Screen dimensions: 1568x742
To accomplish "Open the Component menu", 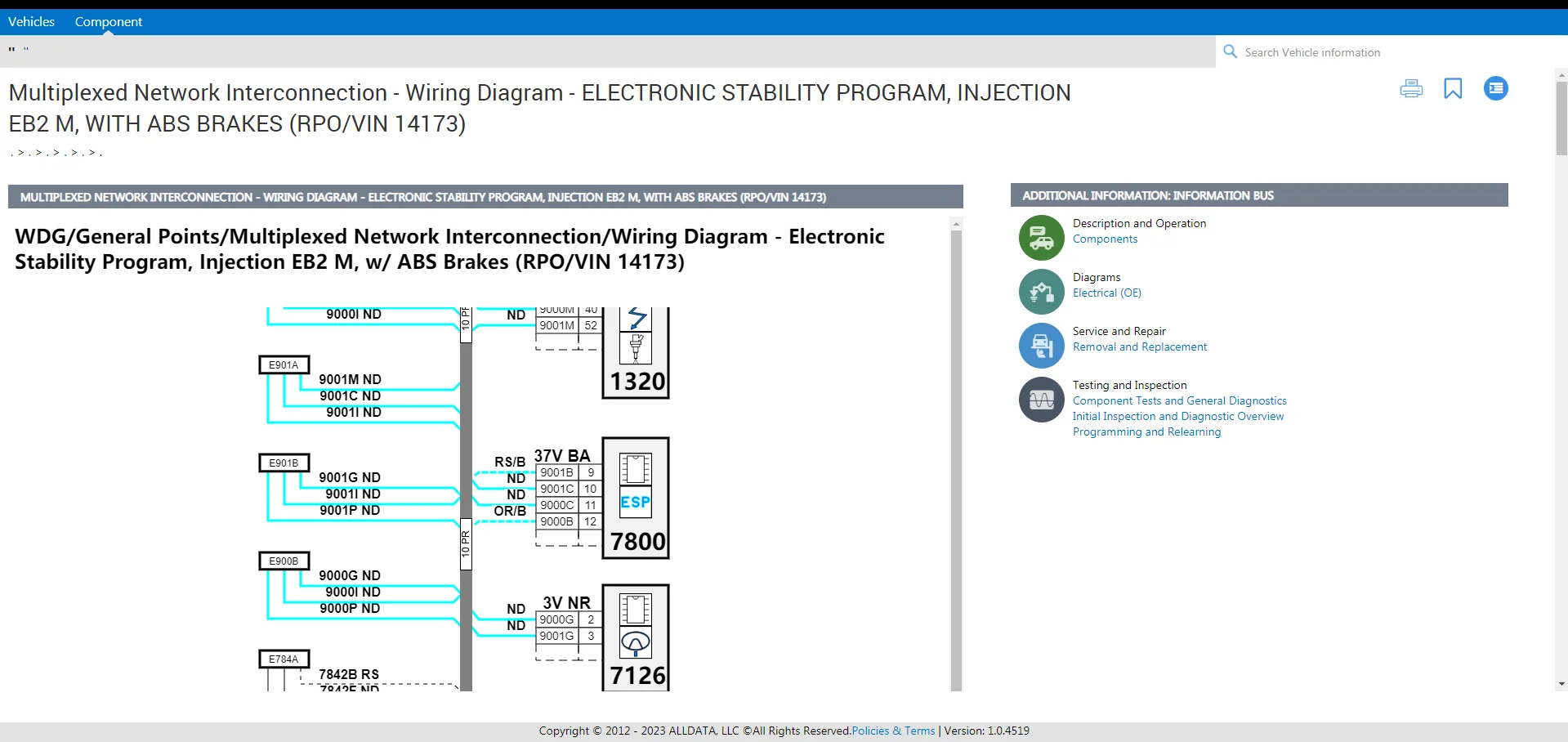I will coord(109,21).
